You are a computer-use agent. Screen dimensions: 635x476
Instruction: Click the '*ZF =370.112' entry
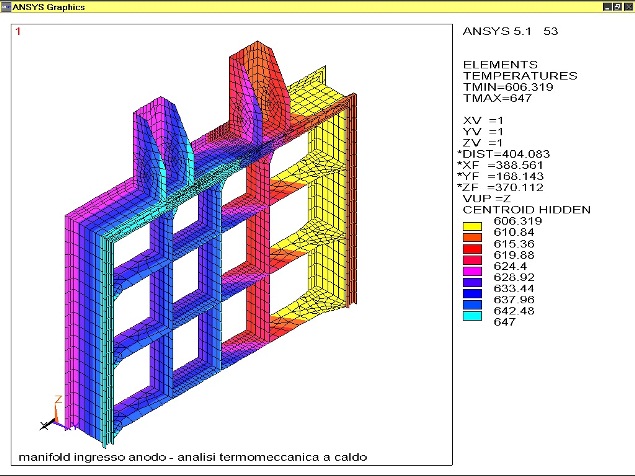(x=501, y=187)
